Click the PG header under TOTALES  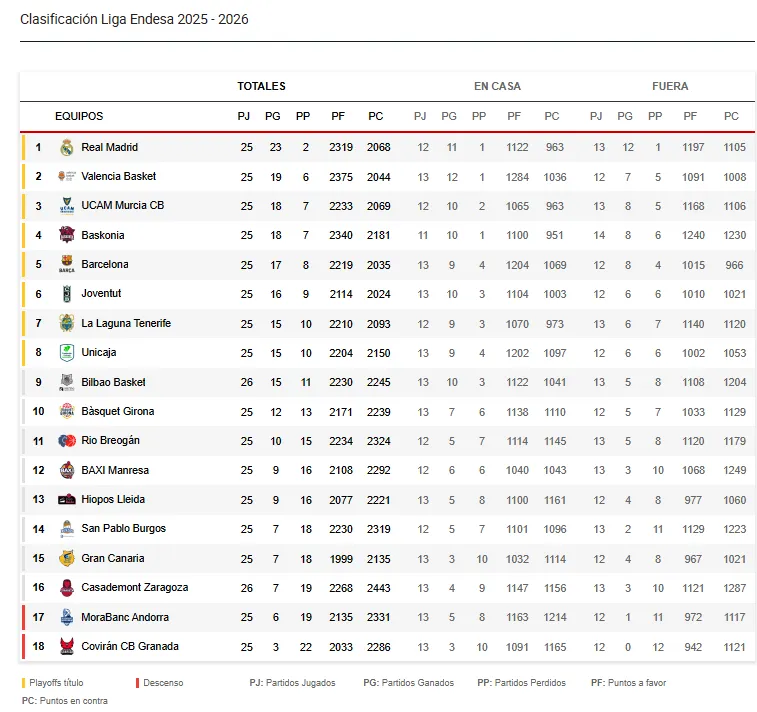click(273, 116)
